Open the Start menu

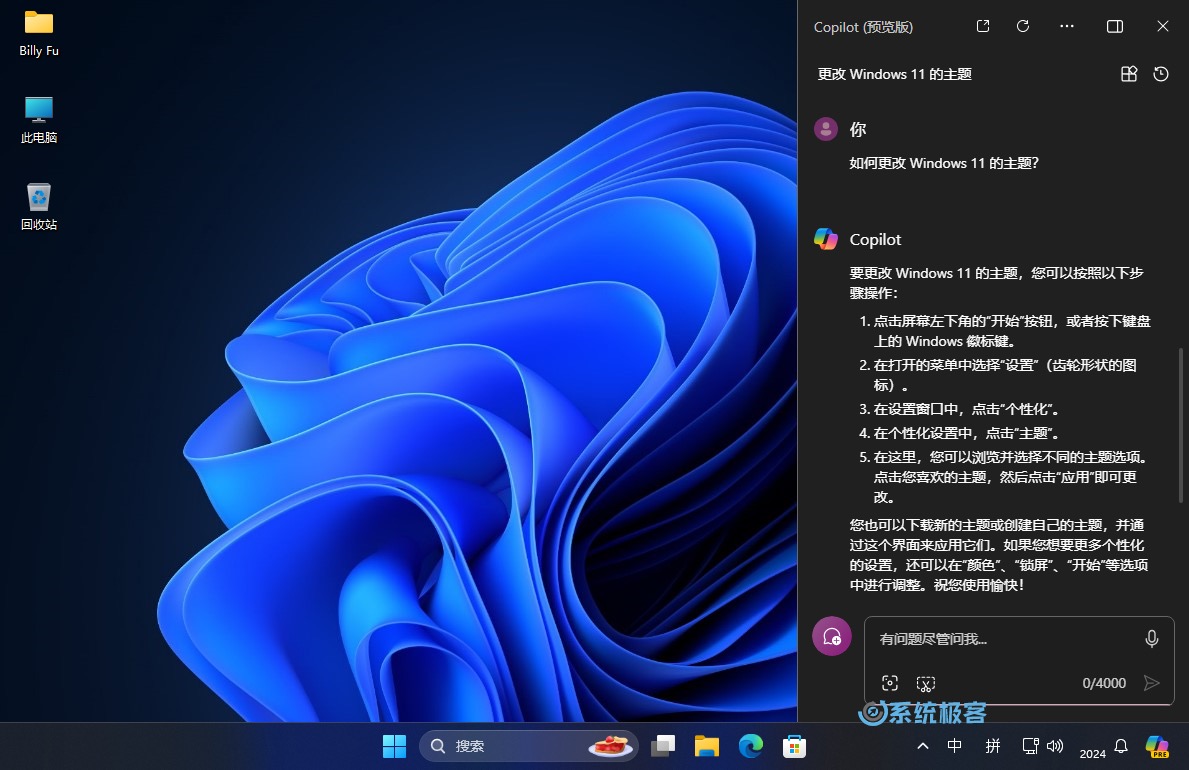point(394,746)
